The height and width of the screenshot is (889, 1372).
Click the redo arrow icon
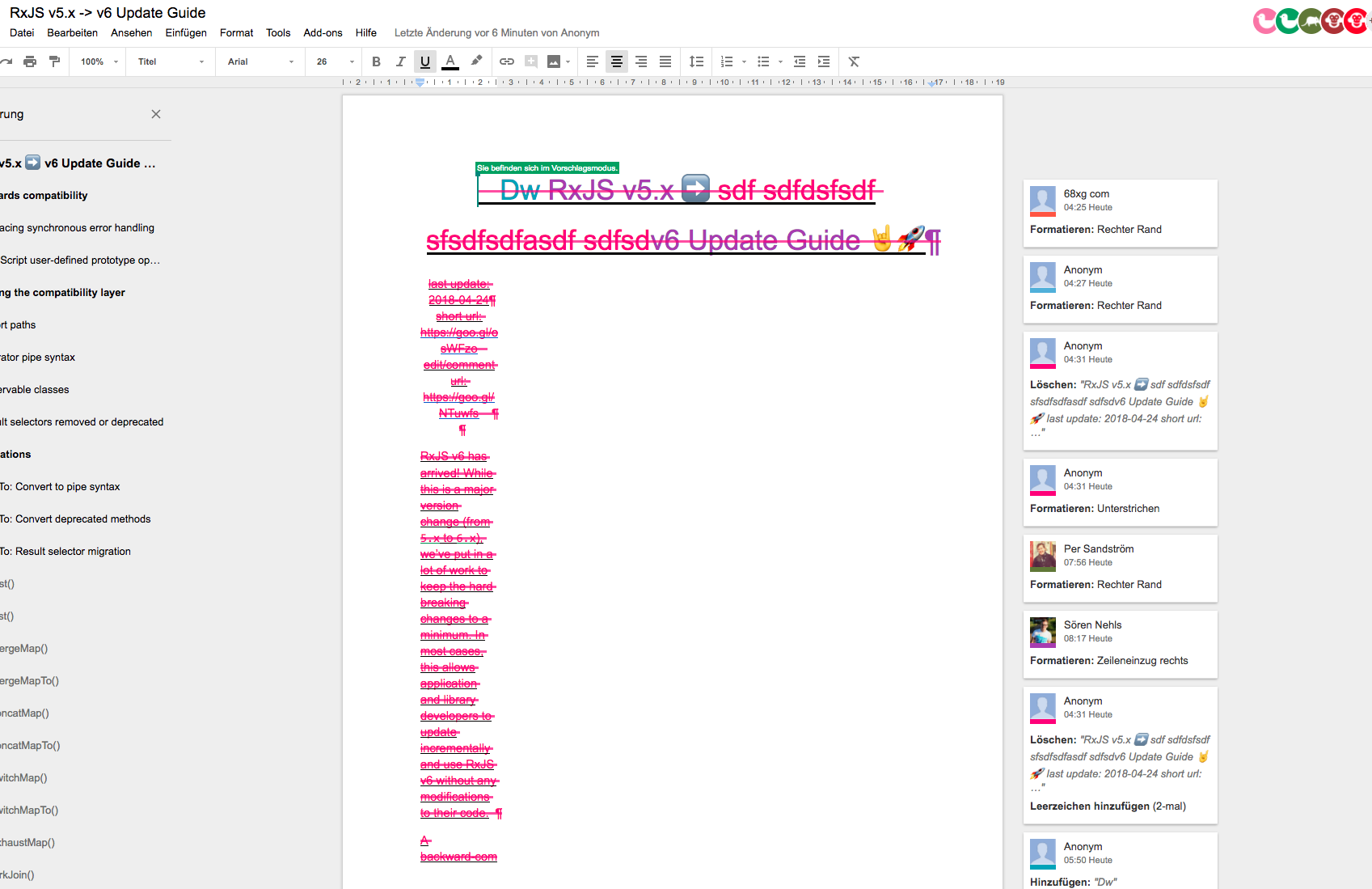coord(6,61)
